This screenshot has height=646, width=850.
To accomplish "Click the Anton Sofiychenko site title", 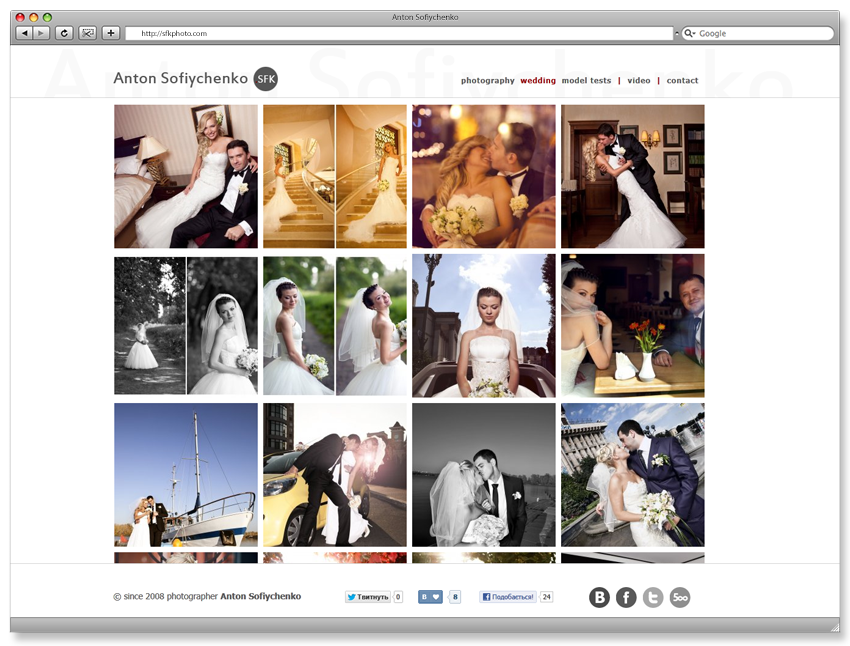I will click(181, 78).
